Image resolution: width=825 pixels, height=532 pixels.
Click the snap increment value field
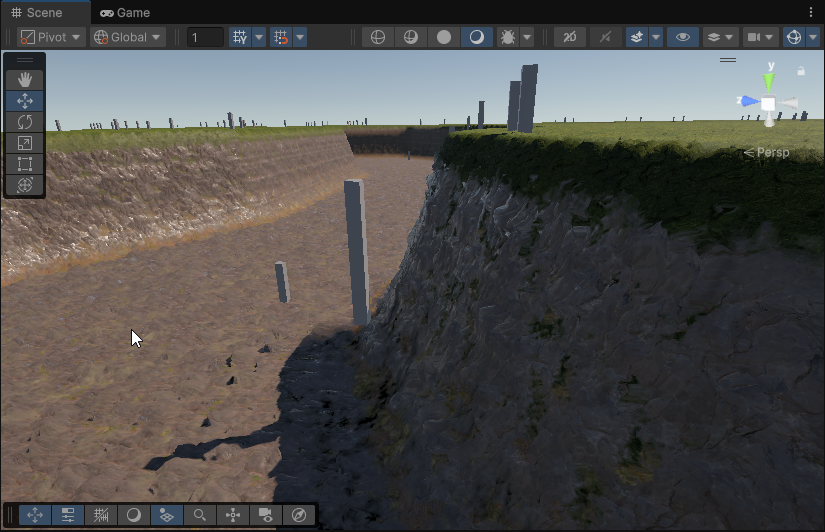pos(205,37)
